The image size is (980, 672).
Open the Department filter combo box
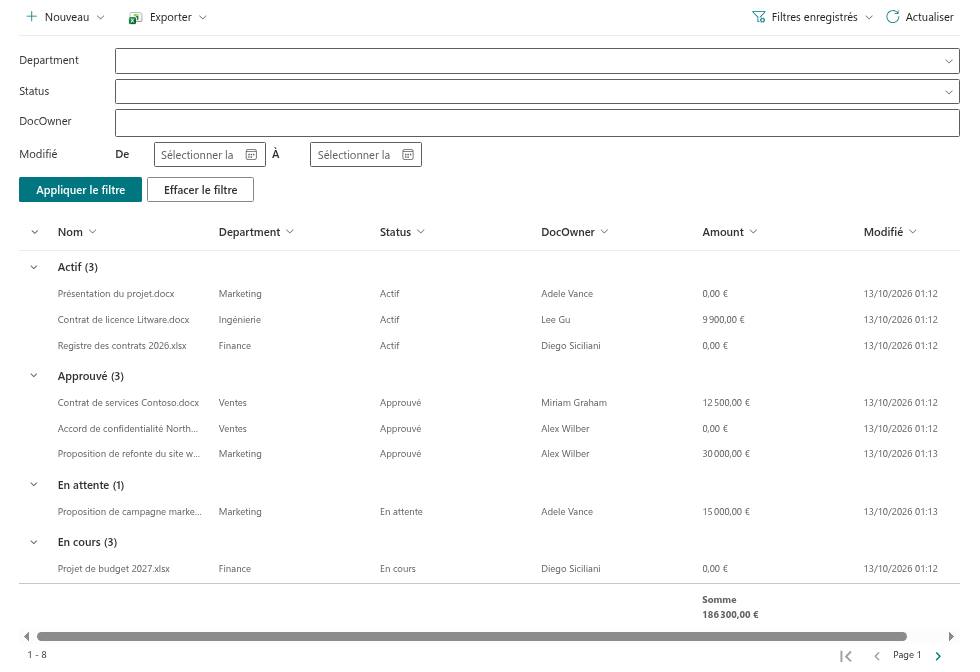(x=537, y=61)
